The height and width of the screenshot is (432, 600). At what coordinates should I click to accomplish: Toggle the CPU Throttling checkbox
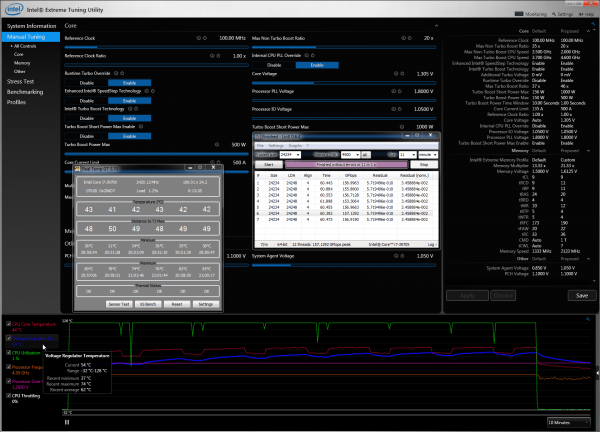pyautogui.click(x=8, y=396)
